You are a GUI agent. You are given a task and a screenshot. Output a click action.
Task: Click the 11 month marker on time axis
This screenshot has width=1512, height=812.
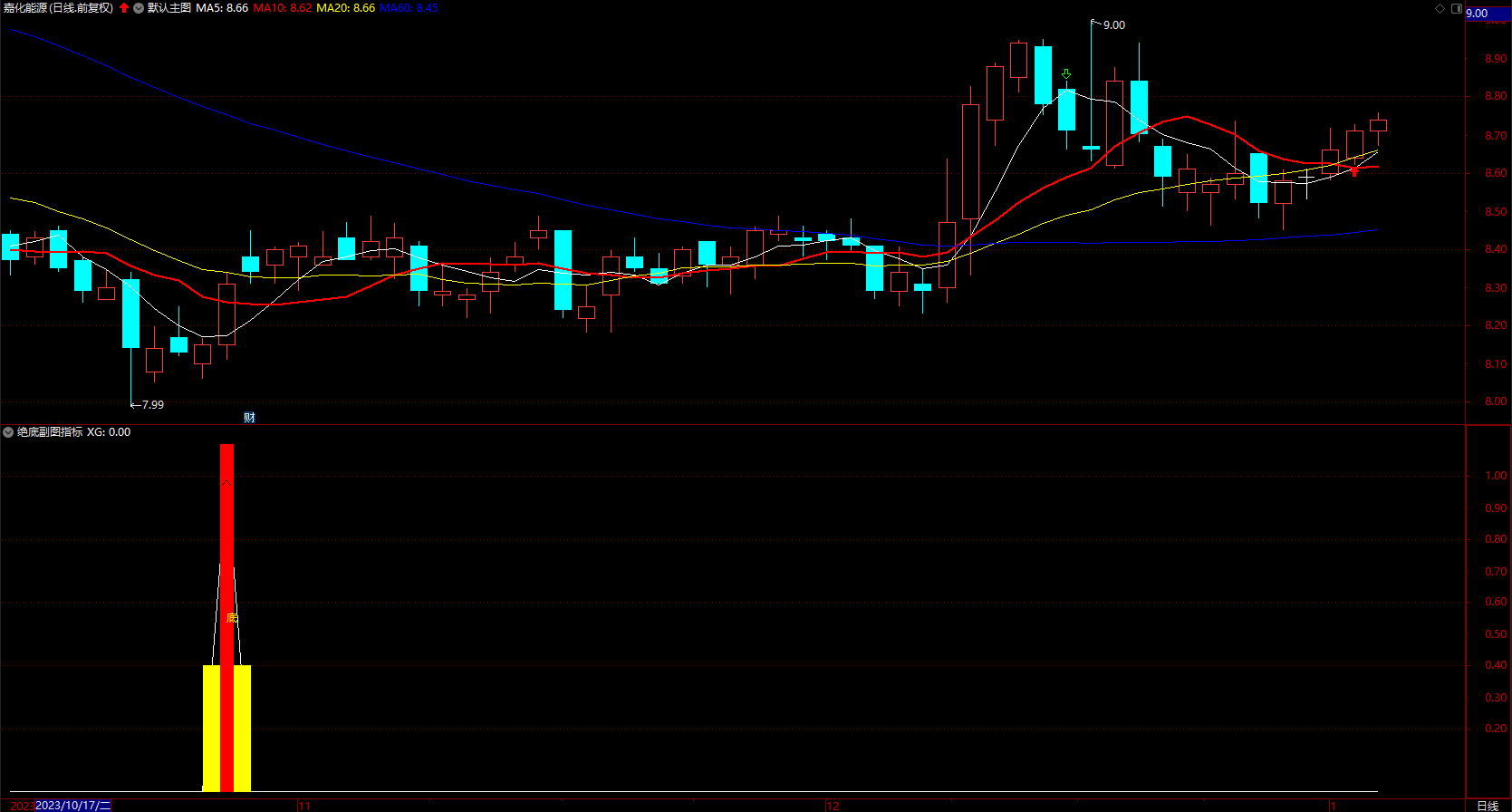[x=304, y=806]
